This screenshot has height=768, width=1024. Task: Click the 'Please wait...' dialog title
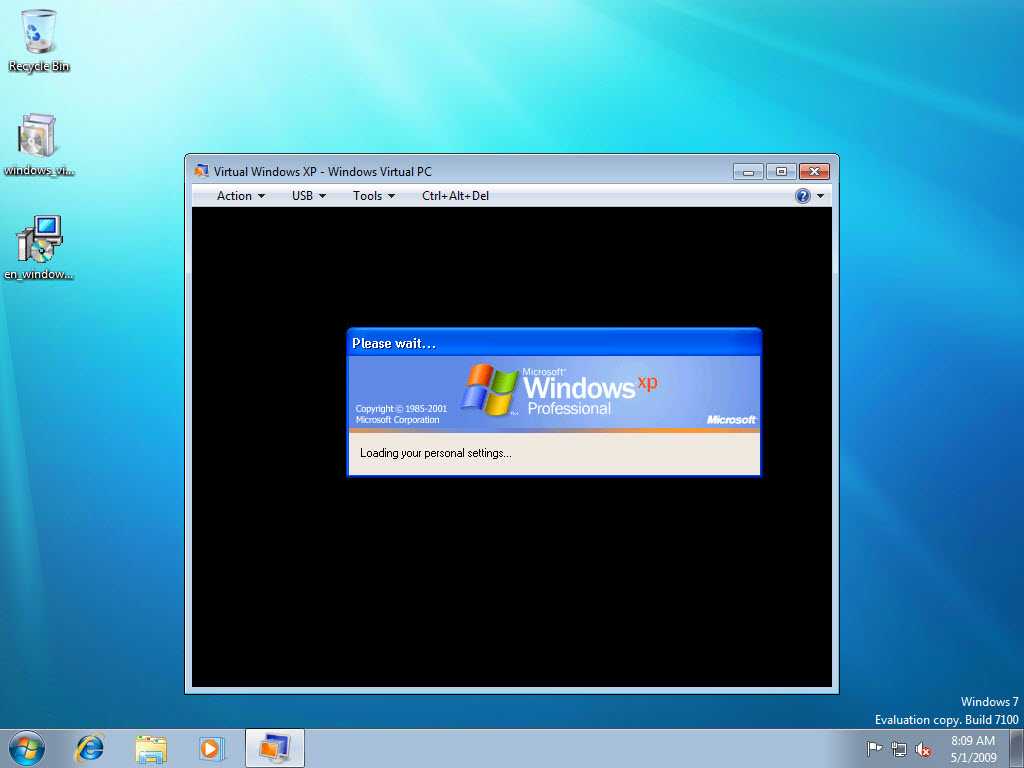coord(394,344)
